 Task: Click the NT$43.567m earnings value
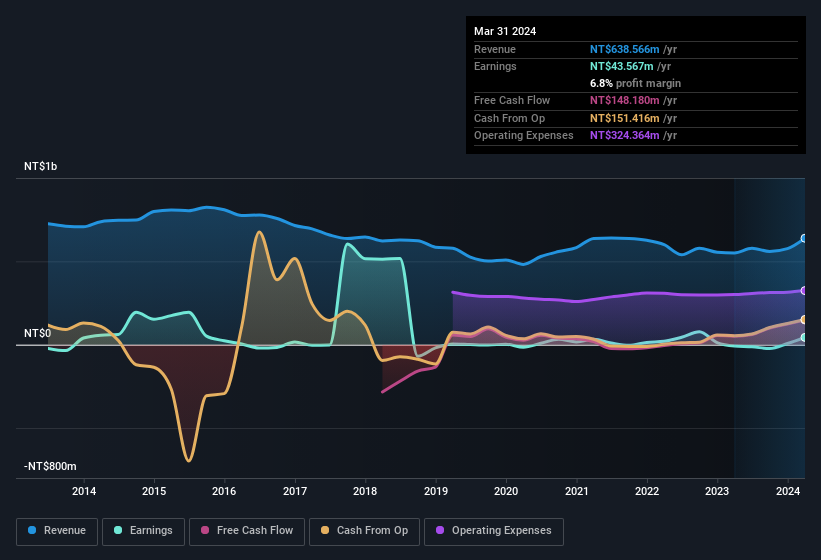coord(622,66)
